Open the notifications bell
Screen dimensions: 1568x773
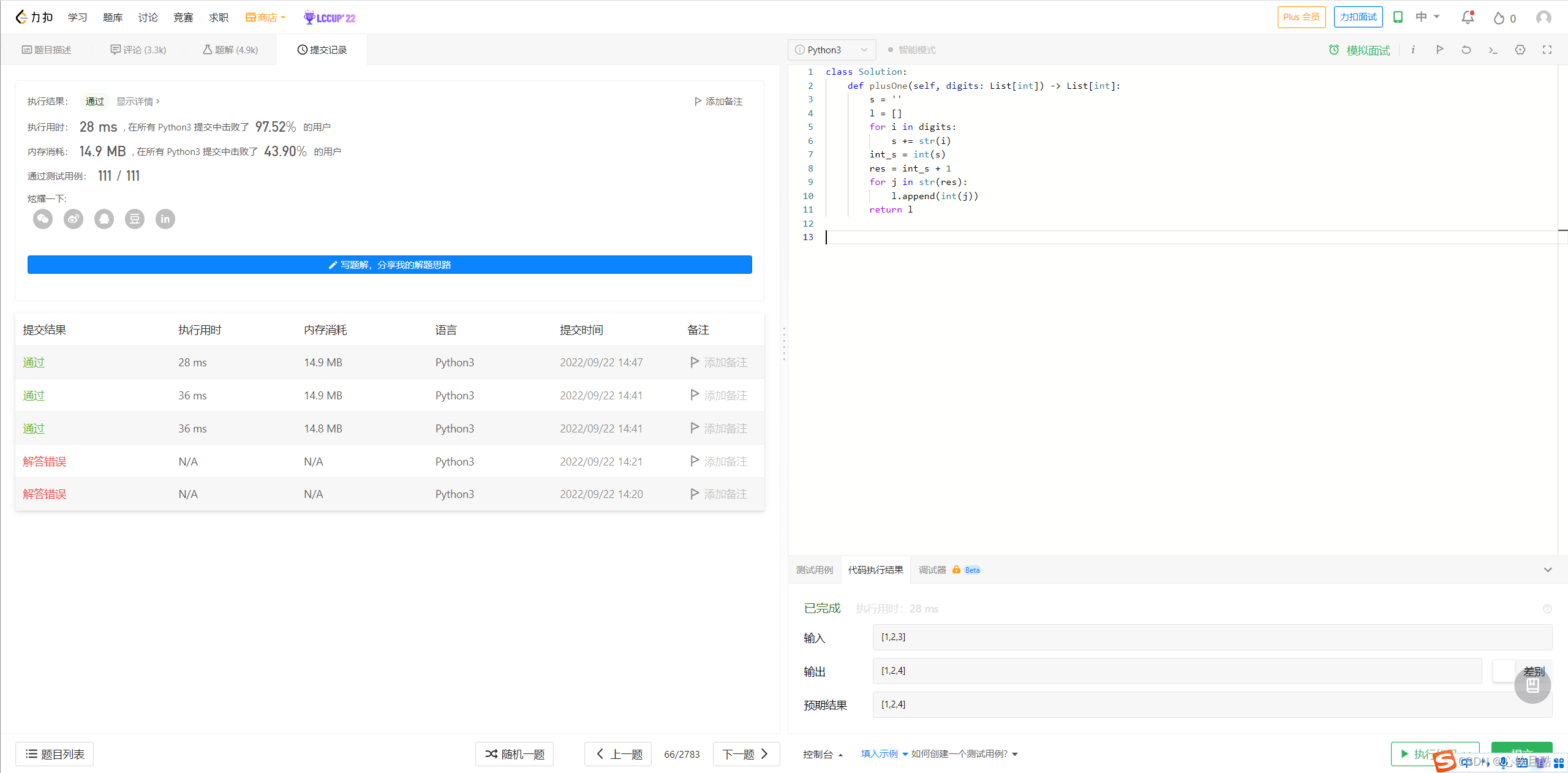click(x=1468, y=18)
